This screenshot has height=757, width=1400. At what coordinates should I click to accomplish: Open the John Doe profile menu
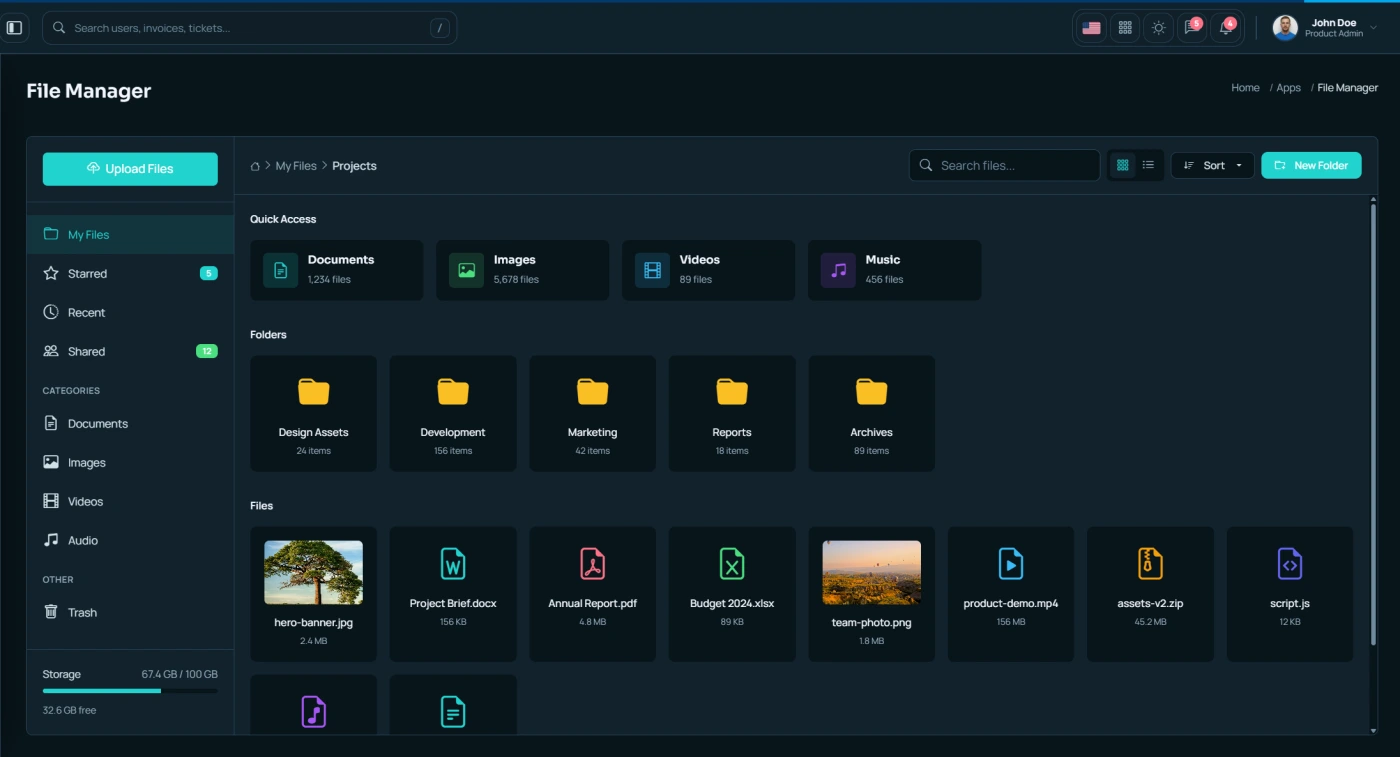1325,28
